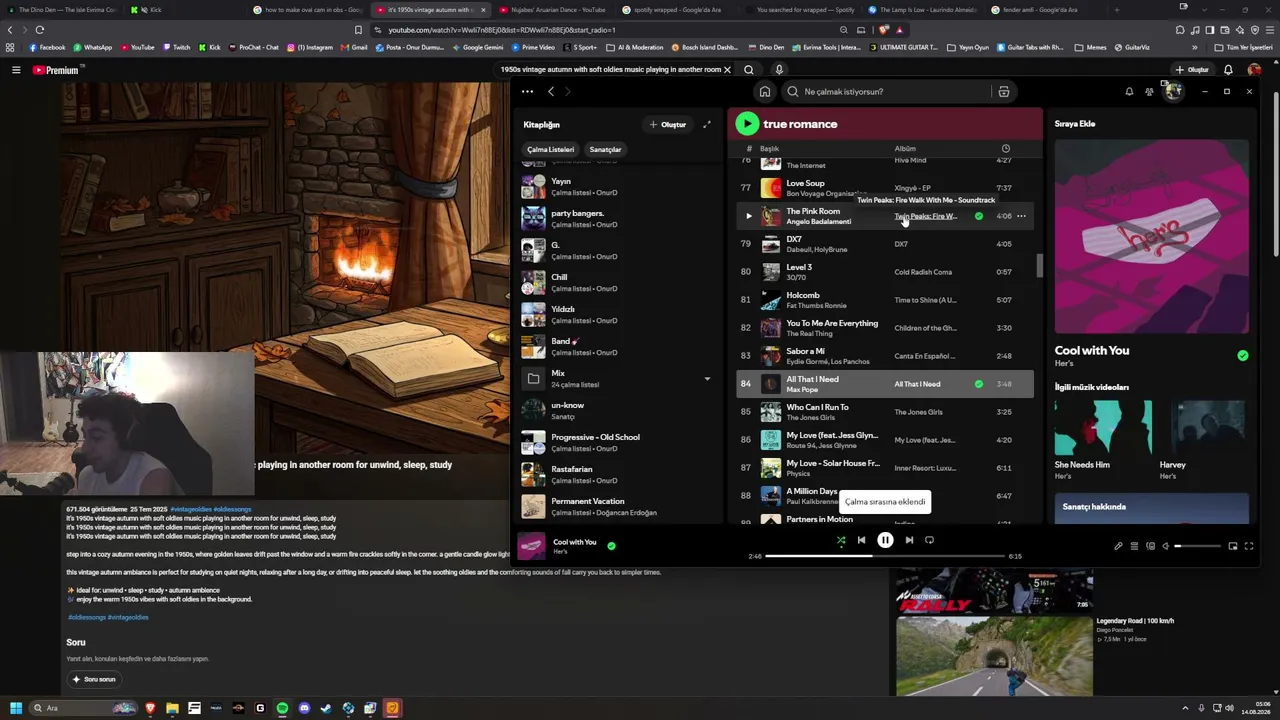
Task: Switch to Nujabes Aruarian Dance tab
Action: pyautogui.click(x=554, y=10)
